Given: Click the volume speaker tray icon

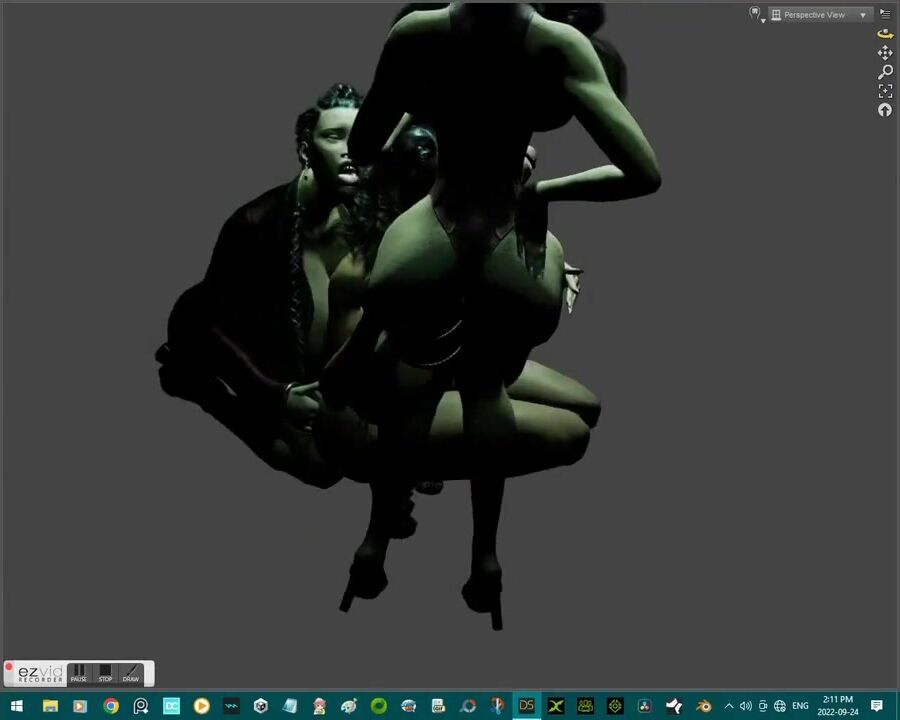Looking at the screenshot, I should (745, 706).
